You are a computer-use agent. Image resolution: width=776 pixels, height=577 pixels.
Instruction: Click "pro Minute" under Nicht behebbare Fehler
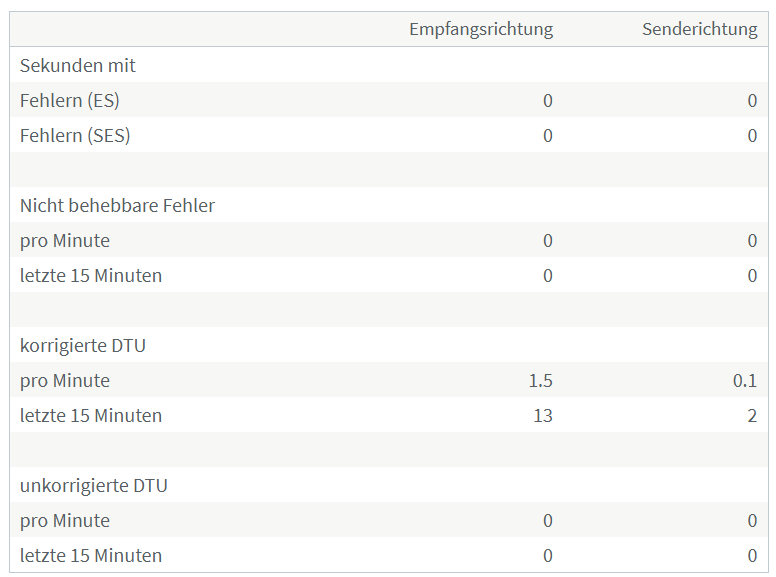[65, 240]
